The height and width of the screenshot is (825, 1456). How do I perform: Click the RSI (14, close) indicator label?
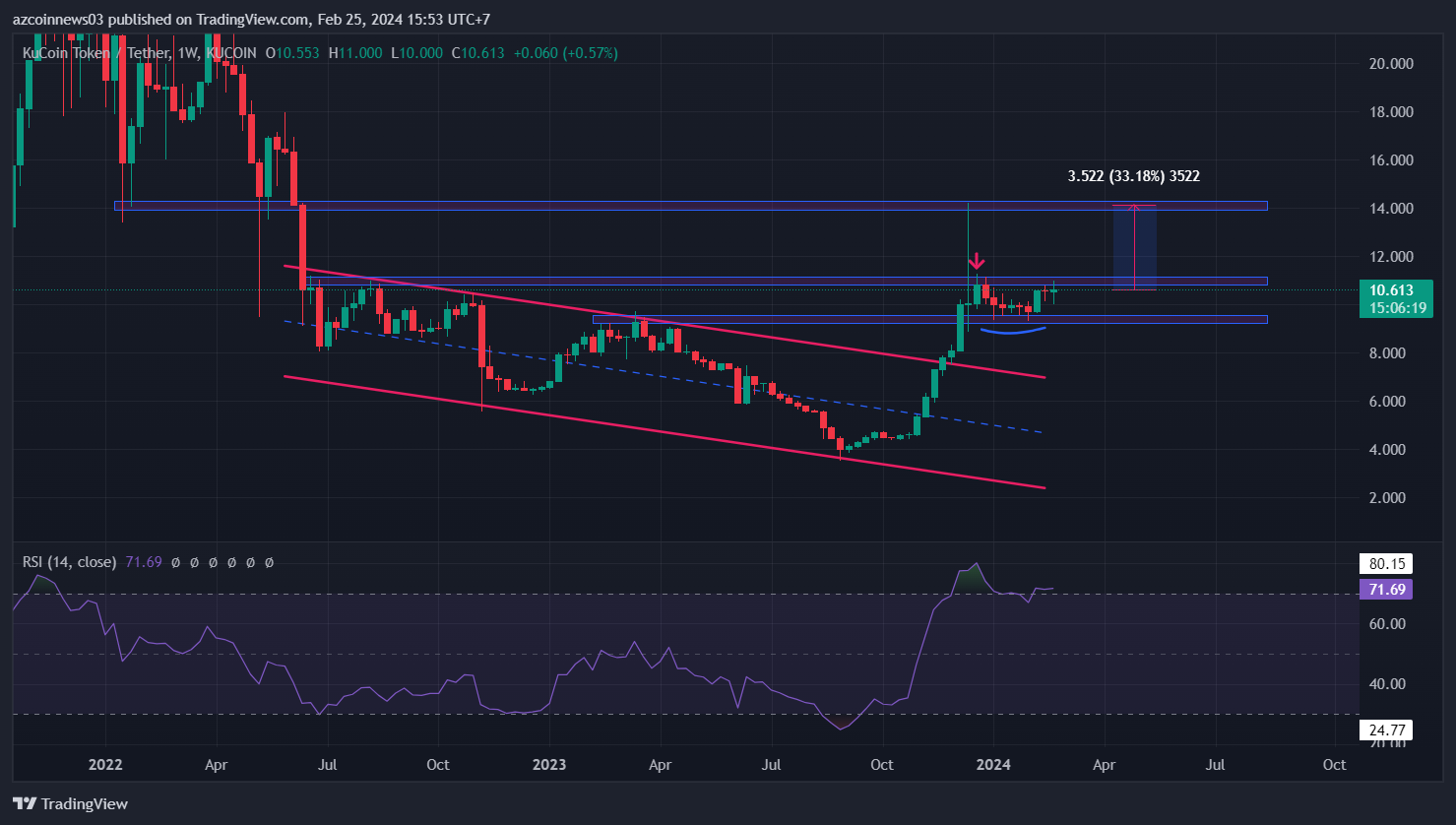70,562
